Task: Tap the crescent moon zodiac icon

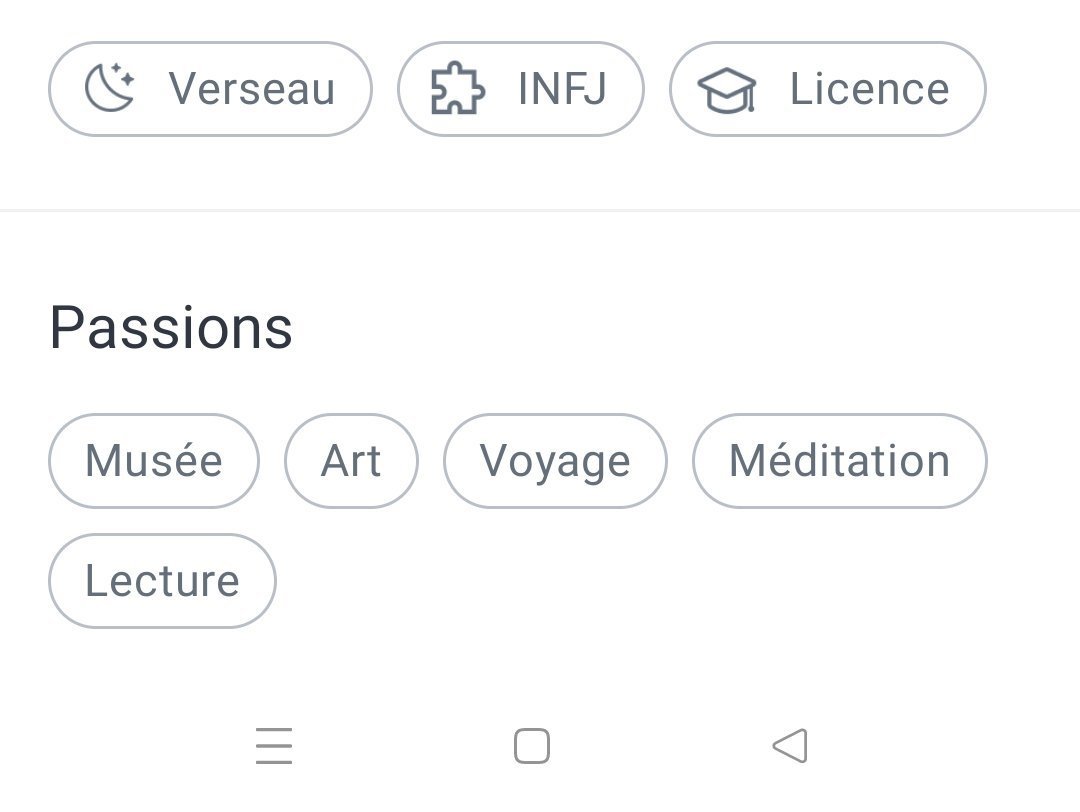Action: (105, 90)
